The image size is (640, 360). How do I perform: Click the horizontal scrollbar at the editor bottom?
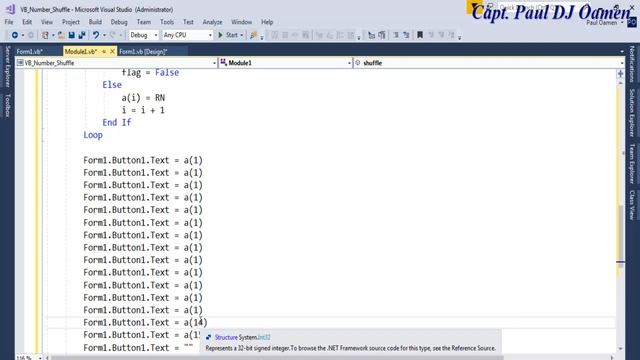point(278,358)
